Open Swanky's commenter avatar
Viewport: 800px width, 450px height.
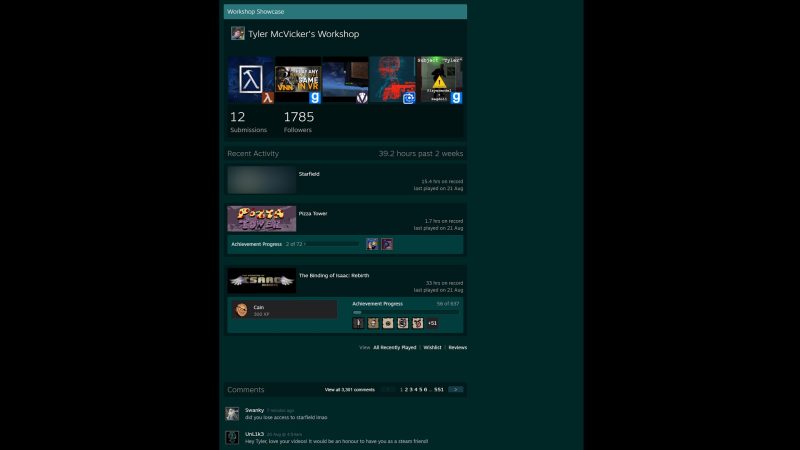click(232, 414)
